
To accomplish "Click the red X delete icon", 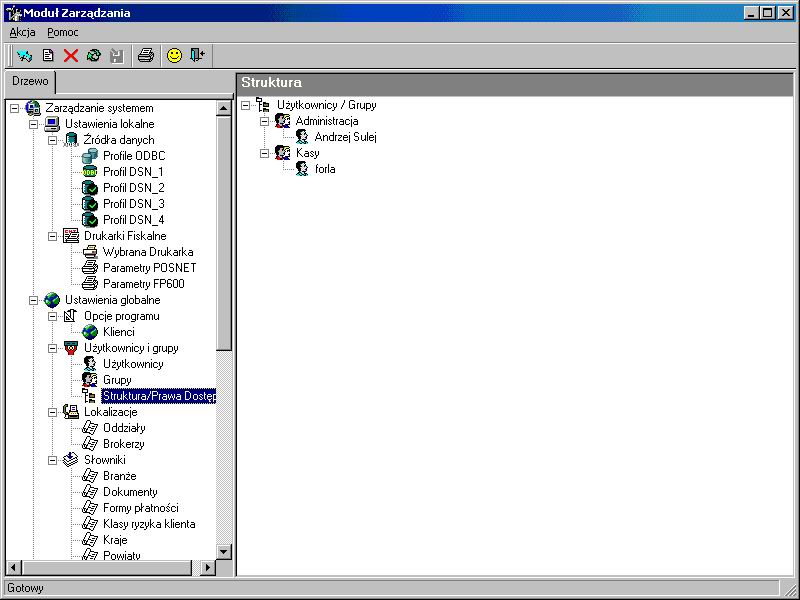I will (x=71, y=55).
